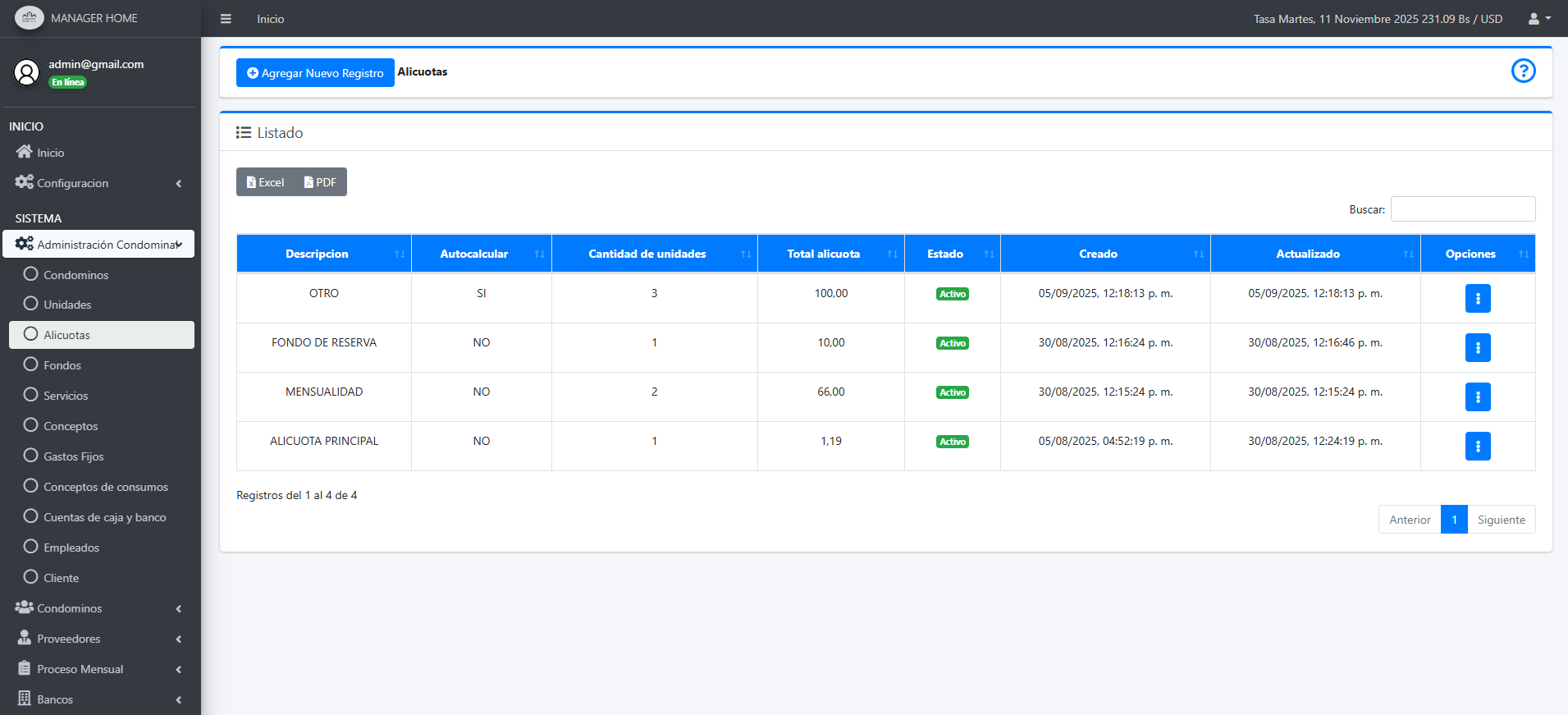Open options for ALICUOTA PRINCIPAL row

click(1477, 447)
